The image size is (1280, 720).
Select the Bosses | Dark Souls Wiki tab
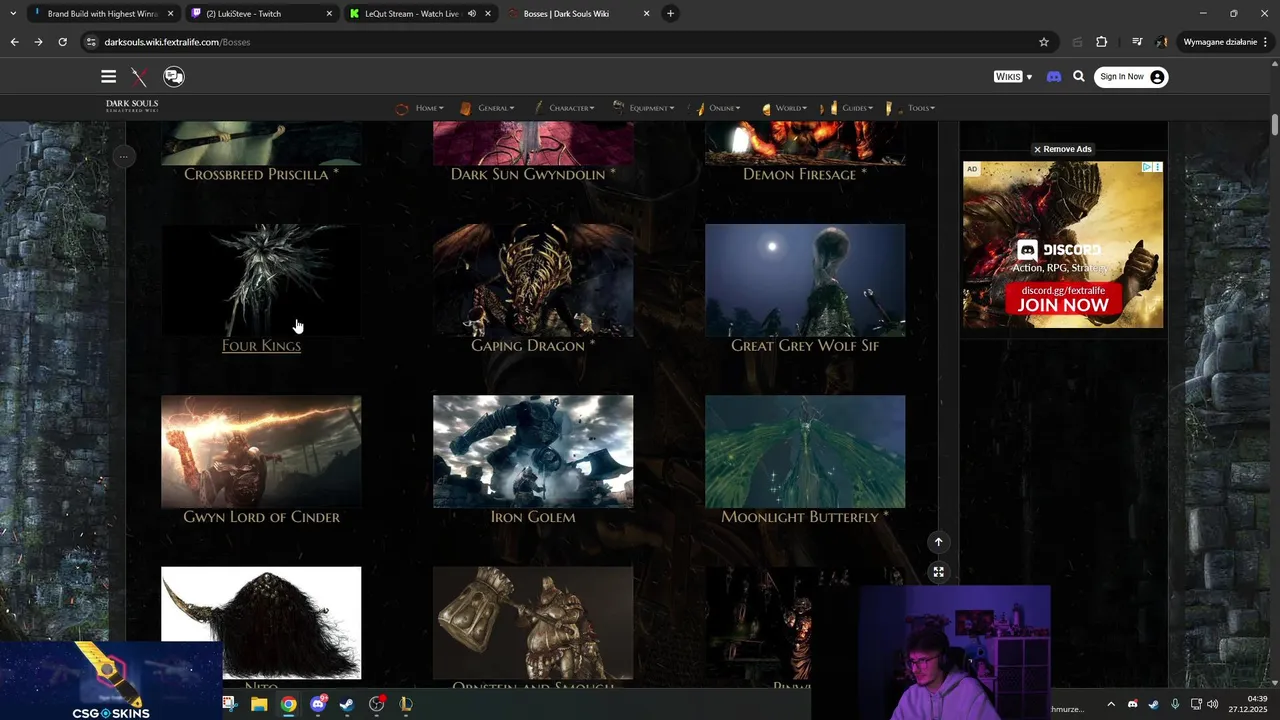[580, 14]
